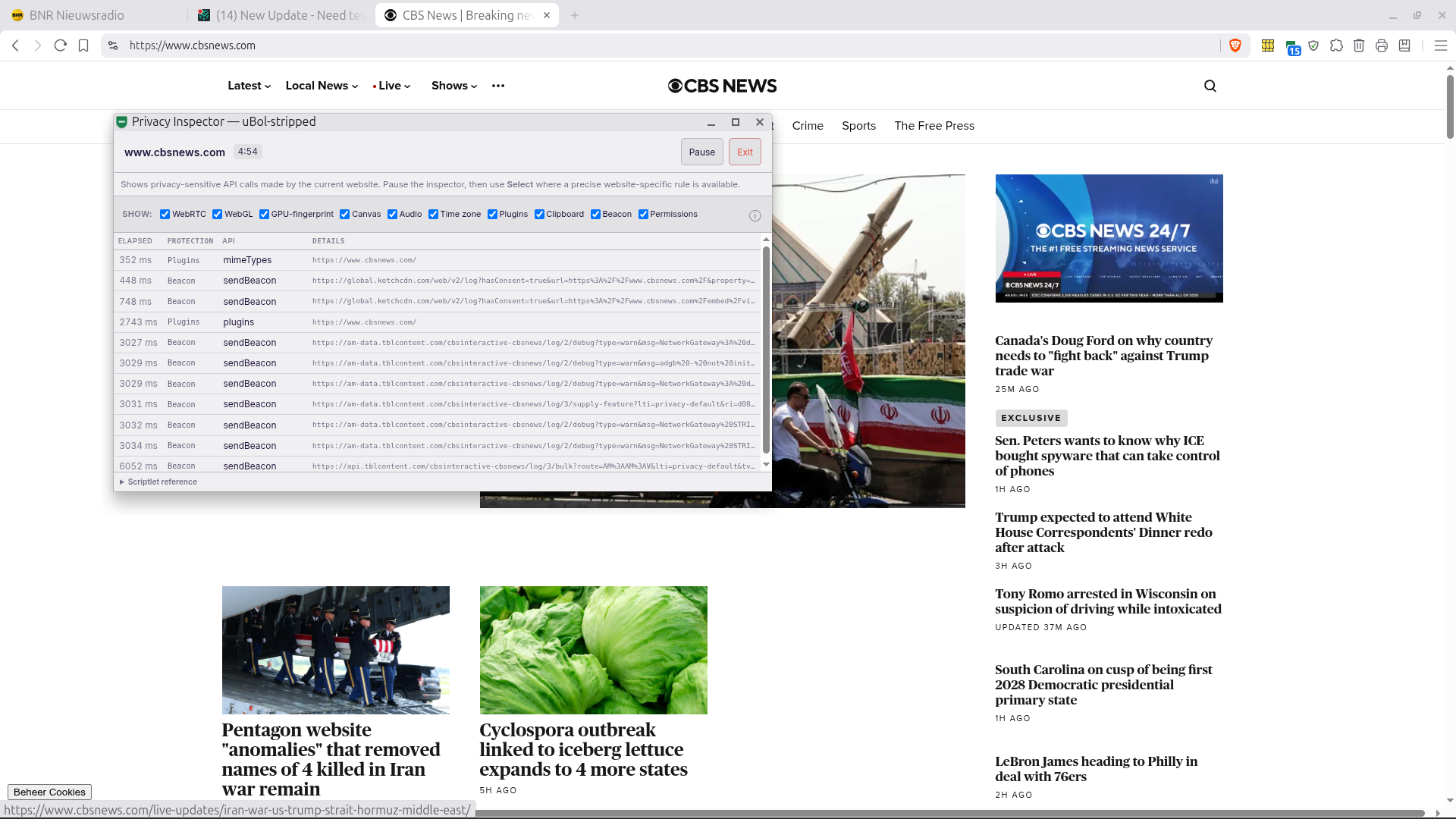This screenshot has width=1456, height=819.
Task: Toggle the Time zone checkbox
Action: point(433,214)
